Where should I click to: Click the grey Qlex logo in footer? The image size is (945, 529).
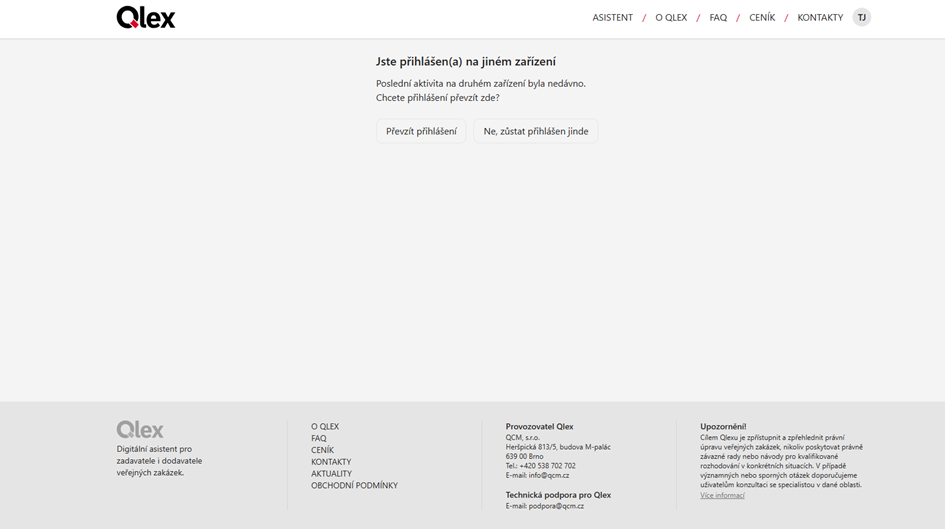point(140,429)
